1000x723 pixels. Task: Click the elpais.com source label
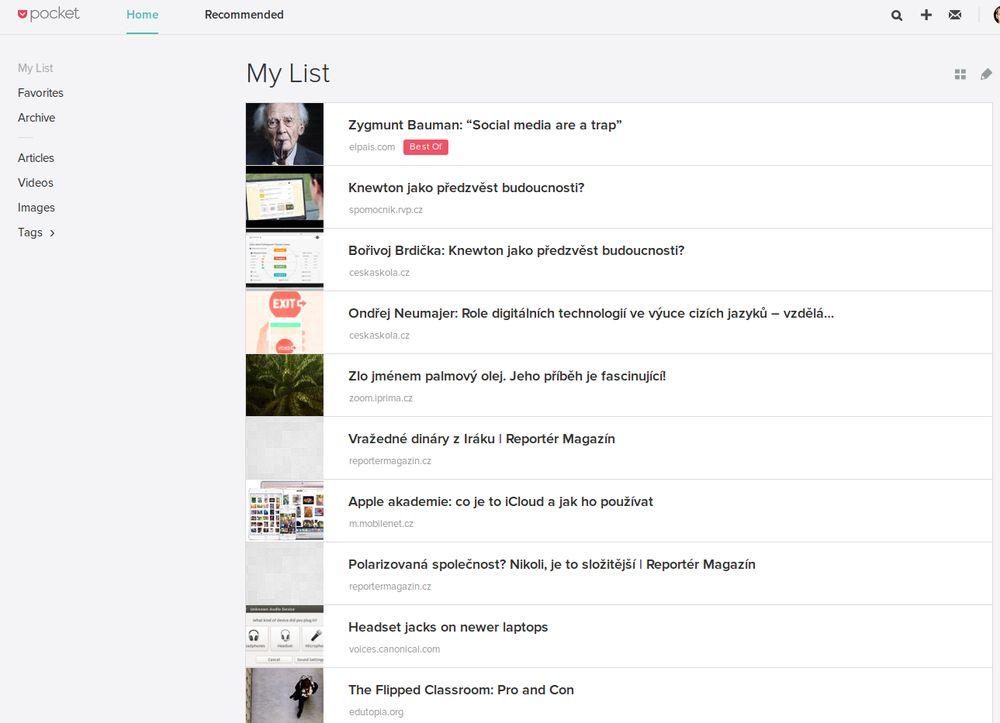(x=372, y=147)
